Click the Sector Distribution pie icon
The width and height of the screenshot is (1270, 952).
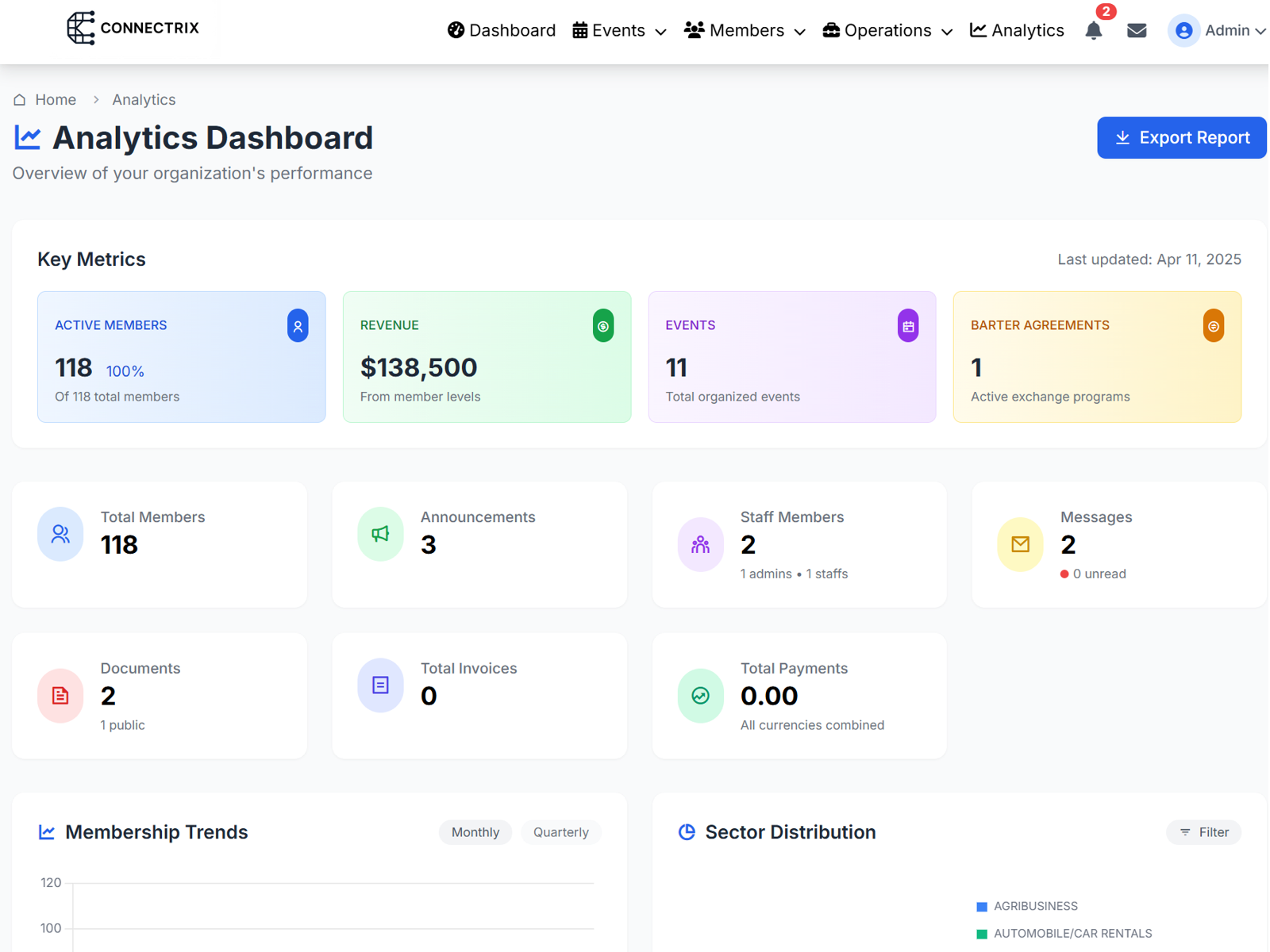click(x=687, y=832)
